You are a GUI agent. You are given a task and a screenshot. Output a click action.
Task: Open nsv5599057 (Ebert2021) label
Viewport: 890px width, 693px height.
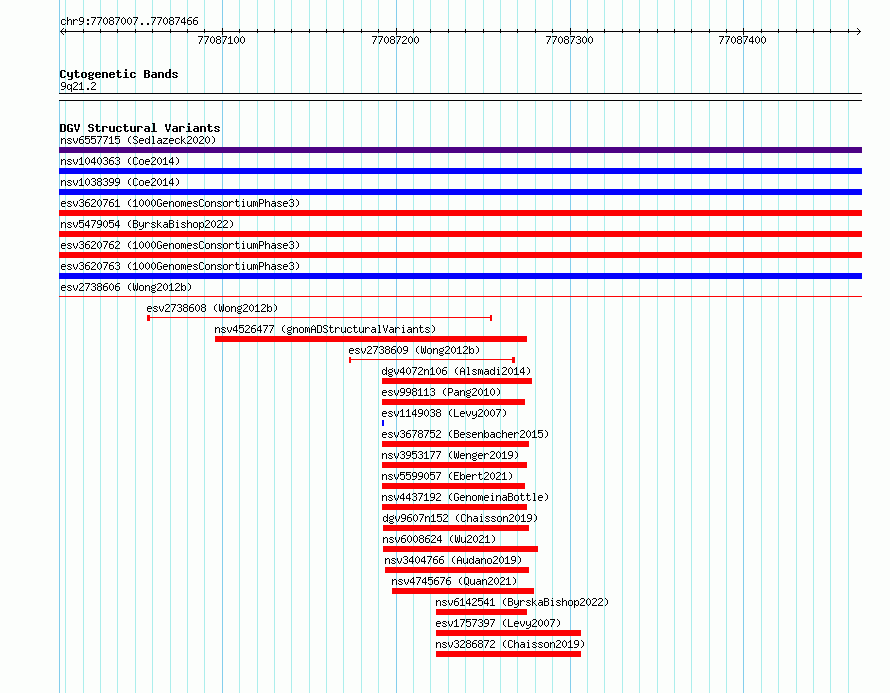[x=447, y=476]
